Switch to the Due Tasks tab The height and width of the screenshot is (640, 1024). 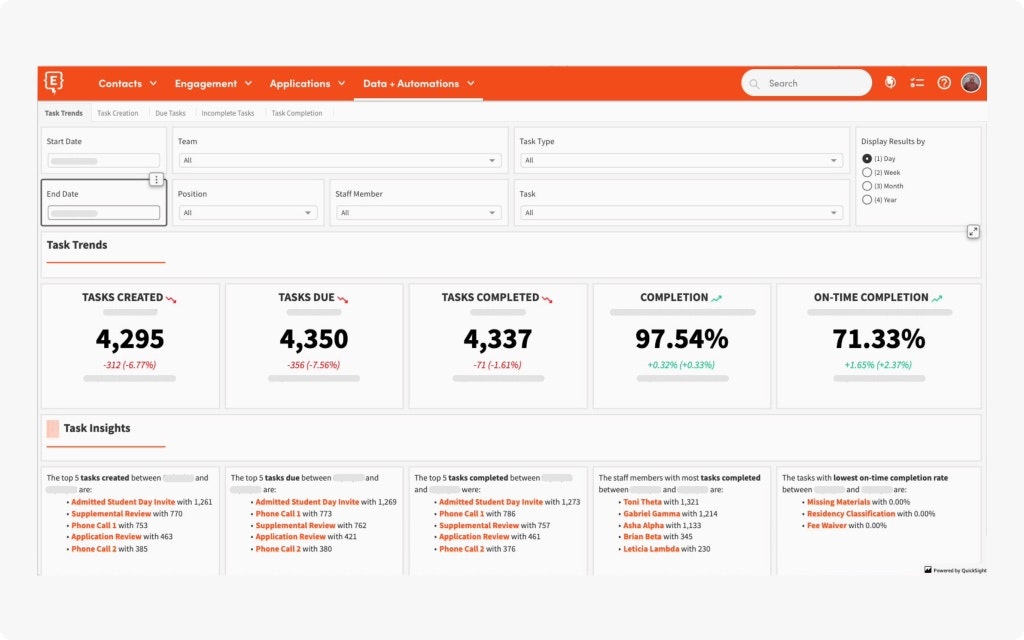[170, 113]
